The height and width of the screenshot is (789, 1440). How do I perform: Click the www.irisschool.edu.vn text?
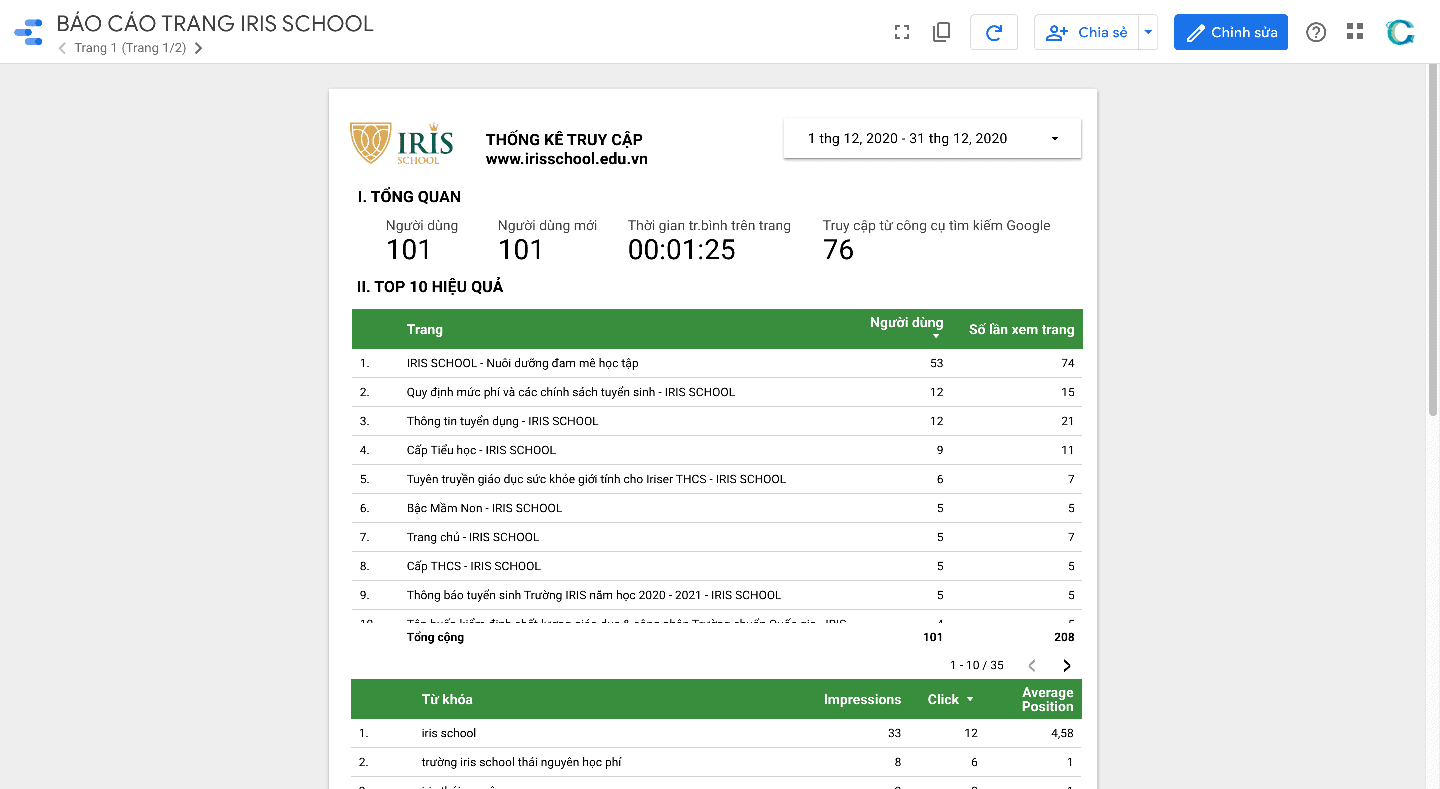click(x=566, y=159)
